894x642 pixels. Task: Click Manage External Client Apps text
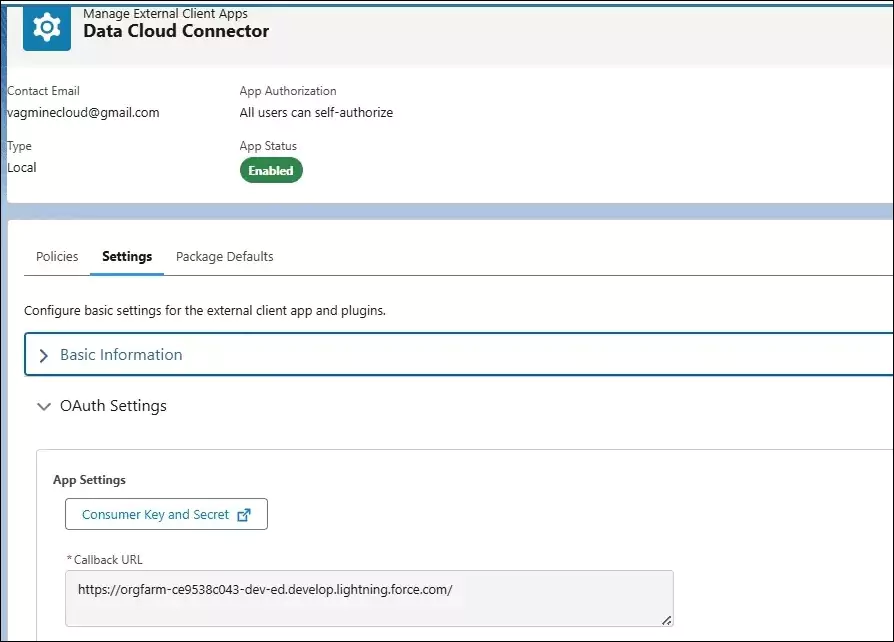pyautogui.click(x=165, y=13)
